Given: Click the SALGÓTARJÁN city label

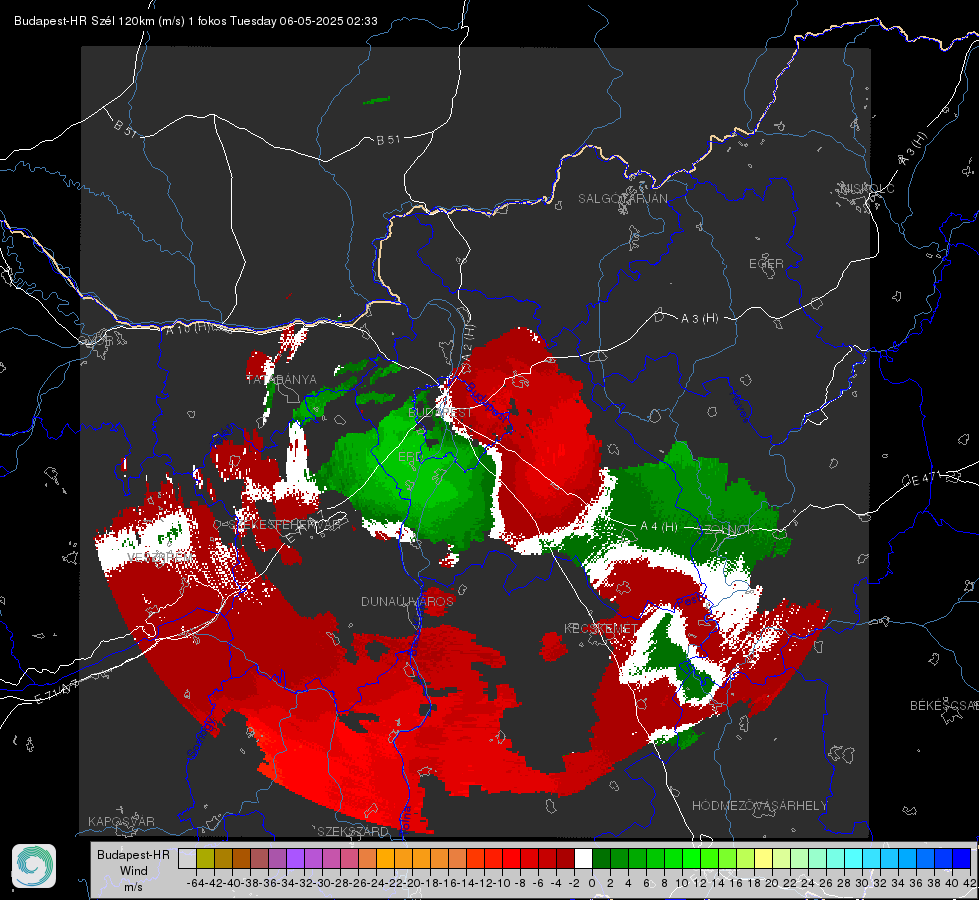Looking at the screenshot, I should click(x=622, y=199).
